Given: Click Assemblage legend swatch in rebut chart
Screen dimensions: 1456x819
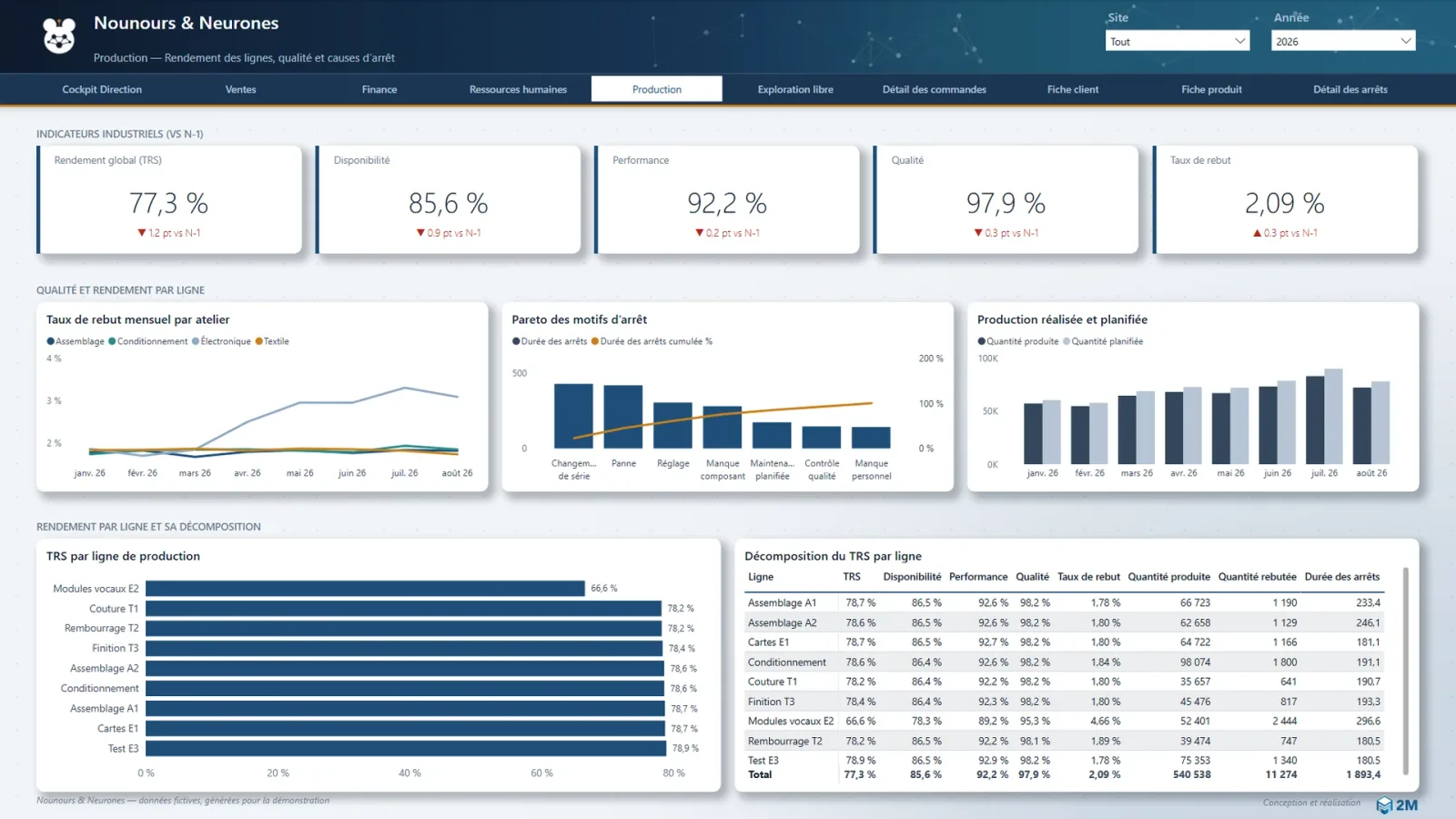Looking at the screenshot, I should pos(51,341).
